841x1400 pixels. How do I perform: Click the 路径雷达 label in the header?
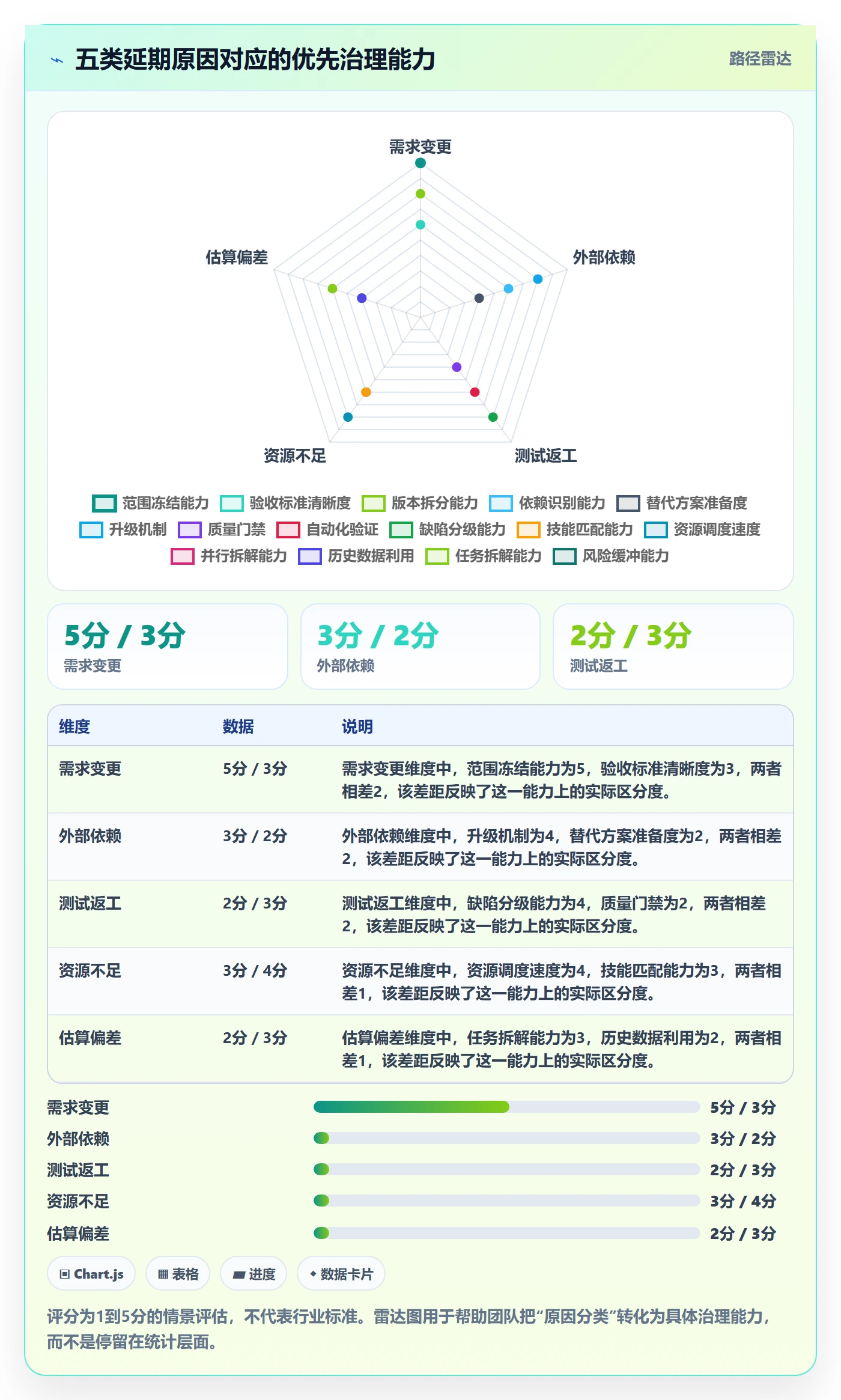(760, 58)
